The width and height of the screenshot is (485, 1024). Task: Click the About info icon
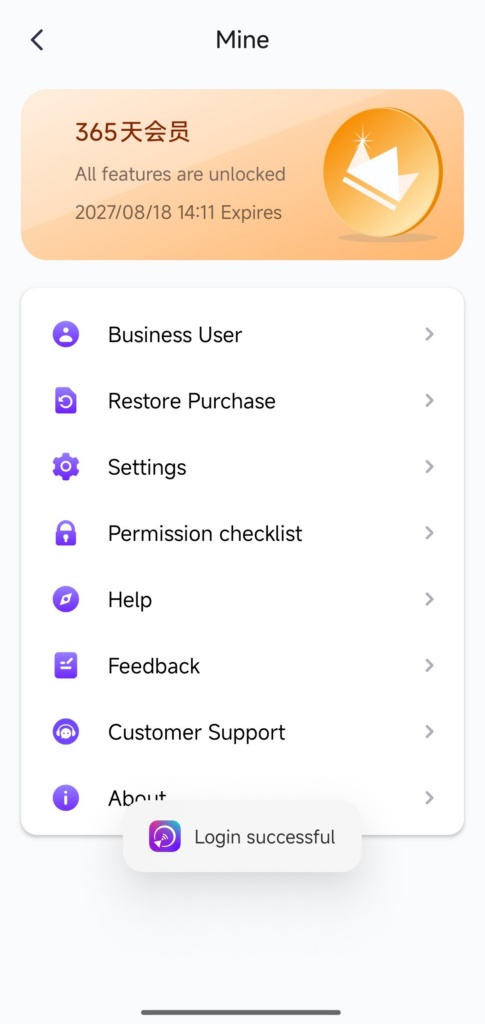(65, 798)
